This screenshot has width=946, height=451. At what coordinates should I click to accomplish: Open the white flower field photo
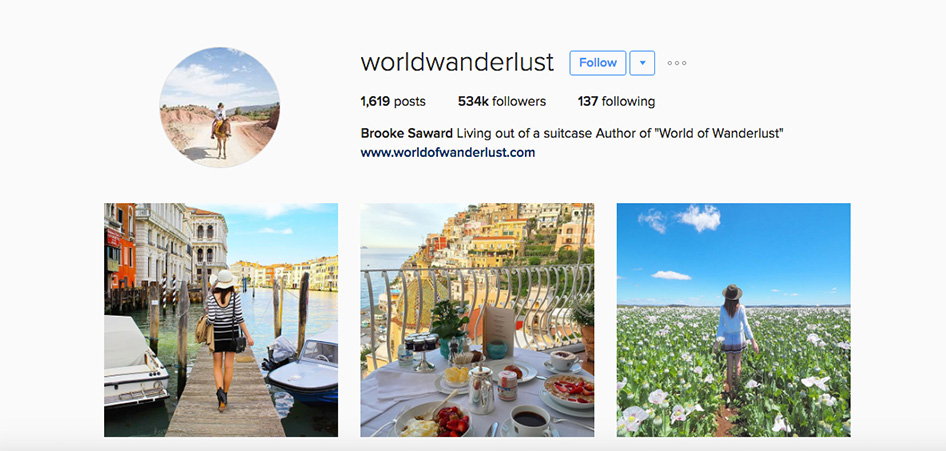tap(734, 320)
